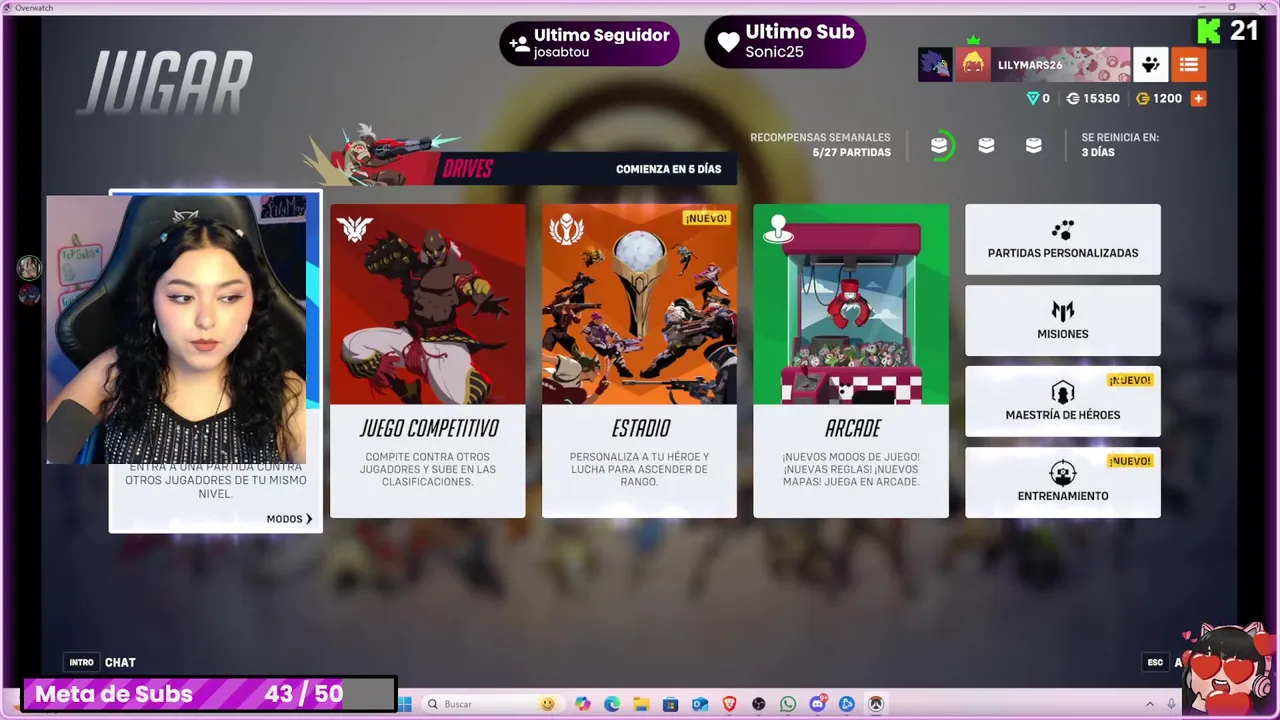The width and height of the screenshot is (1280, 720).
Task: Open the Juego Competitivo card
Action: pos(427,361)
